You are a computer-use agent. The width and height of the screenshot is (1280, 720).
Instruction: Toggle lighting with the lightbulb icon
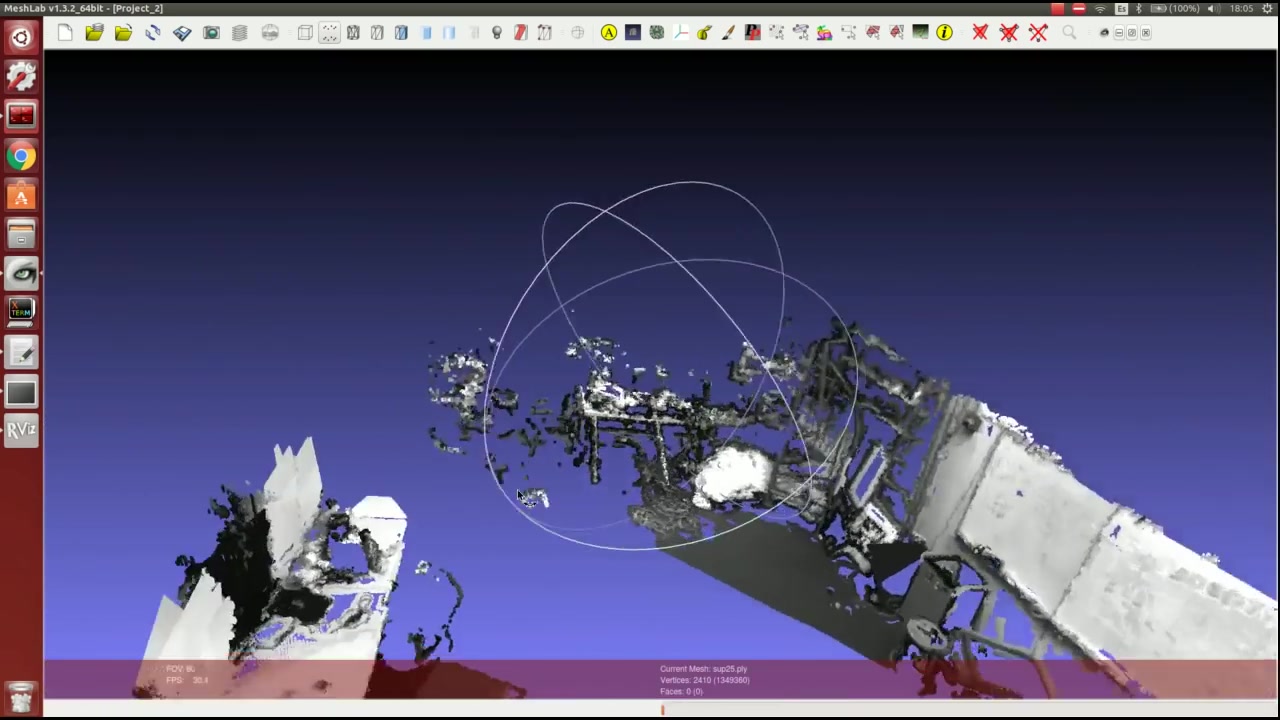pos(497,33)
